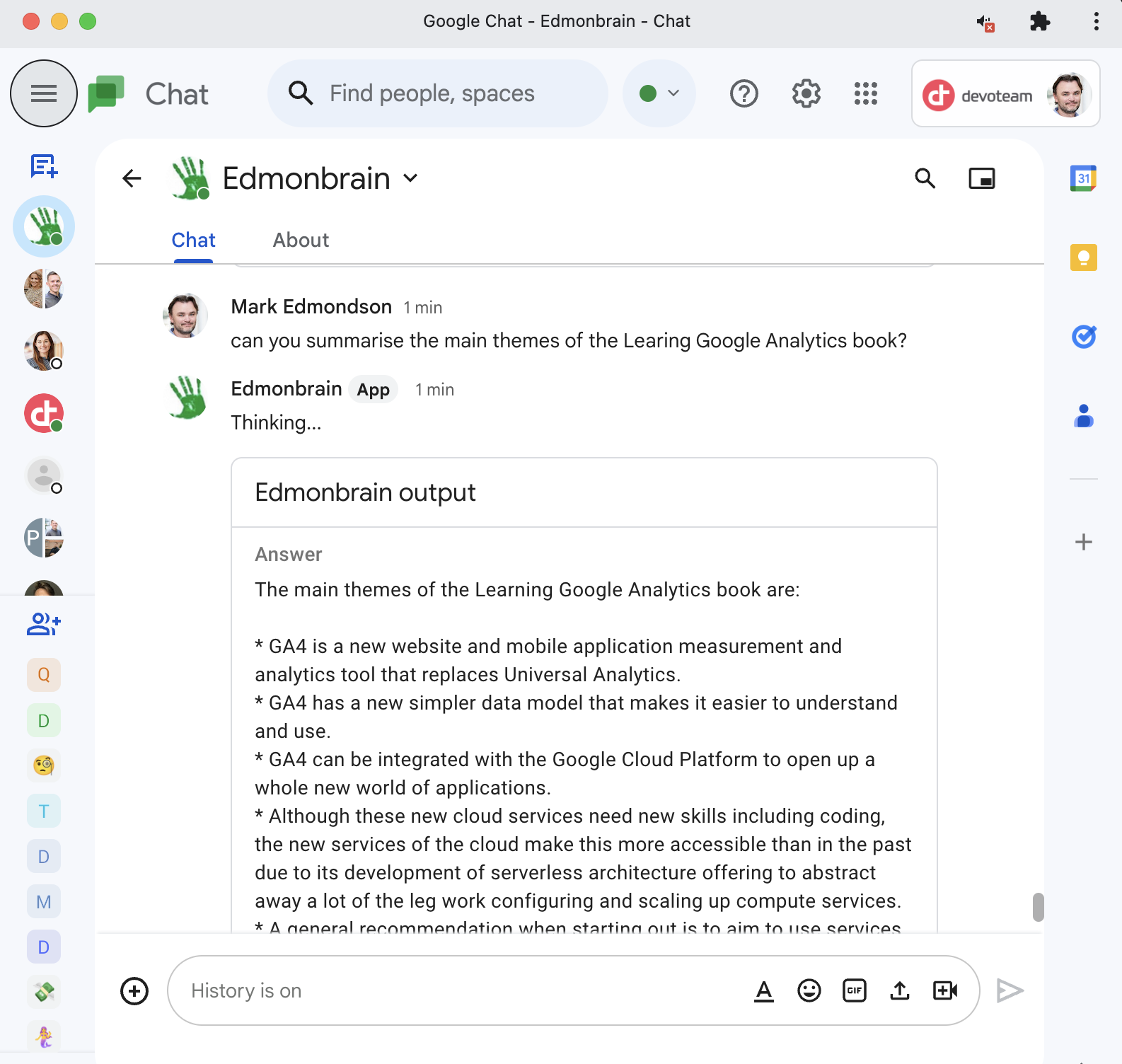This screenshot has height=1064, width=1122.
Task: Click Mark Edmondson sender name
Action: 311,306
